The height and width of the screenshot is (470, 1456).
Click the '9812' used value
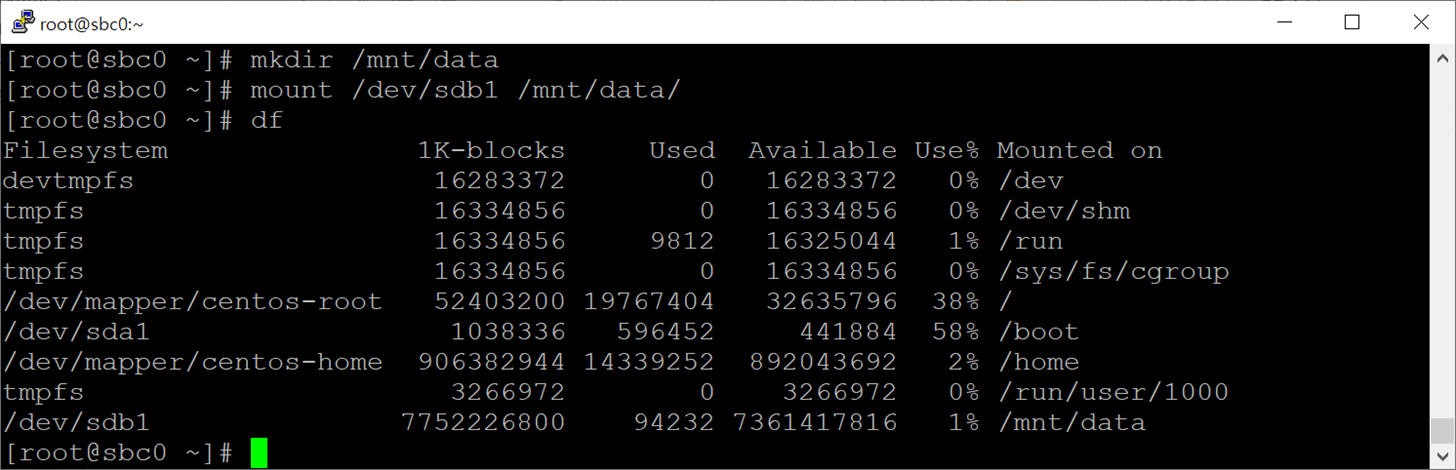[x=682, y=241]
